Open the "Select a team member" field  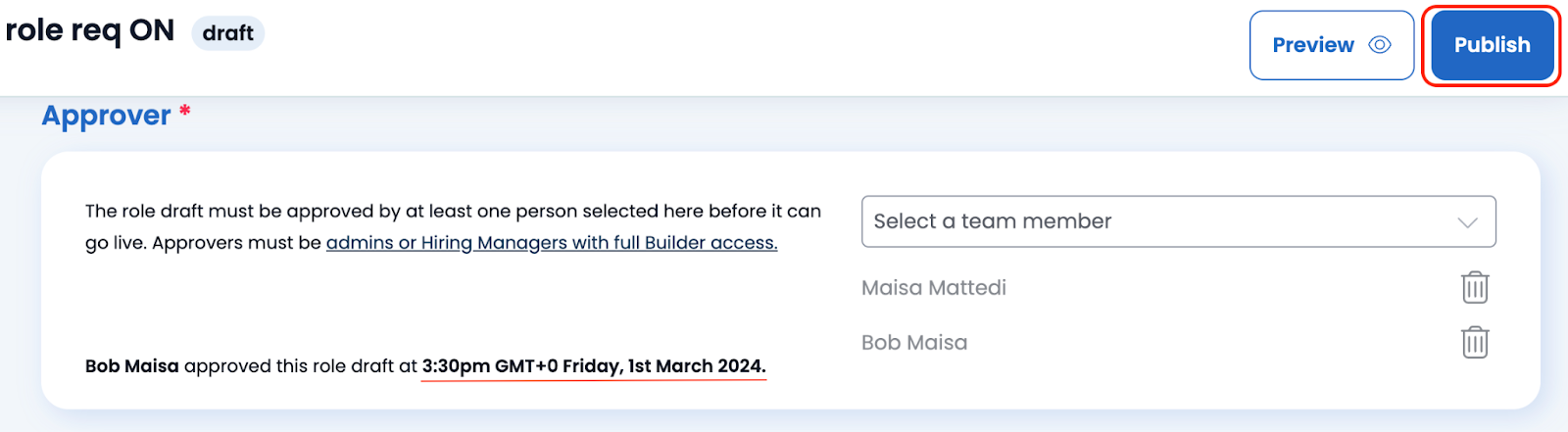[1178, 221]
